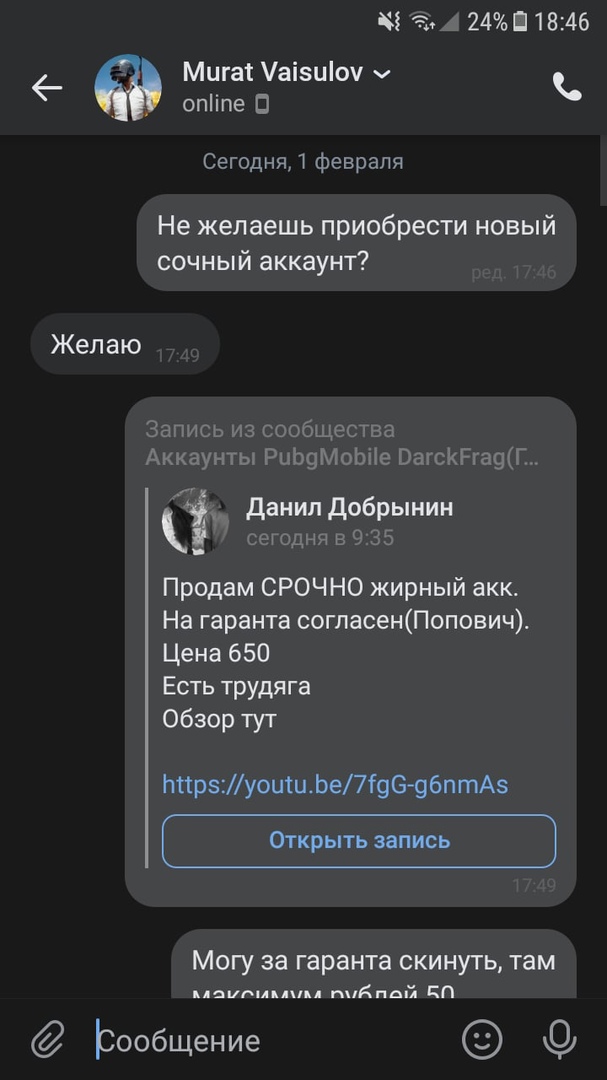Start a voice call with Murat
The height and width of the screenshot is (1080, 607).
click(567, 88)
